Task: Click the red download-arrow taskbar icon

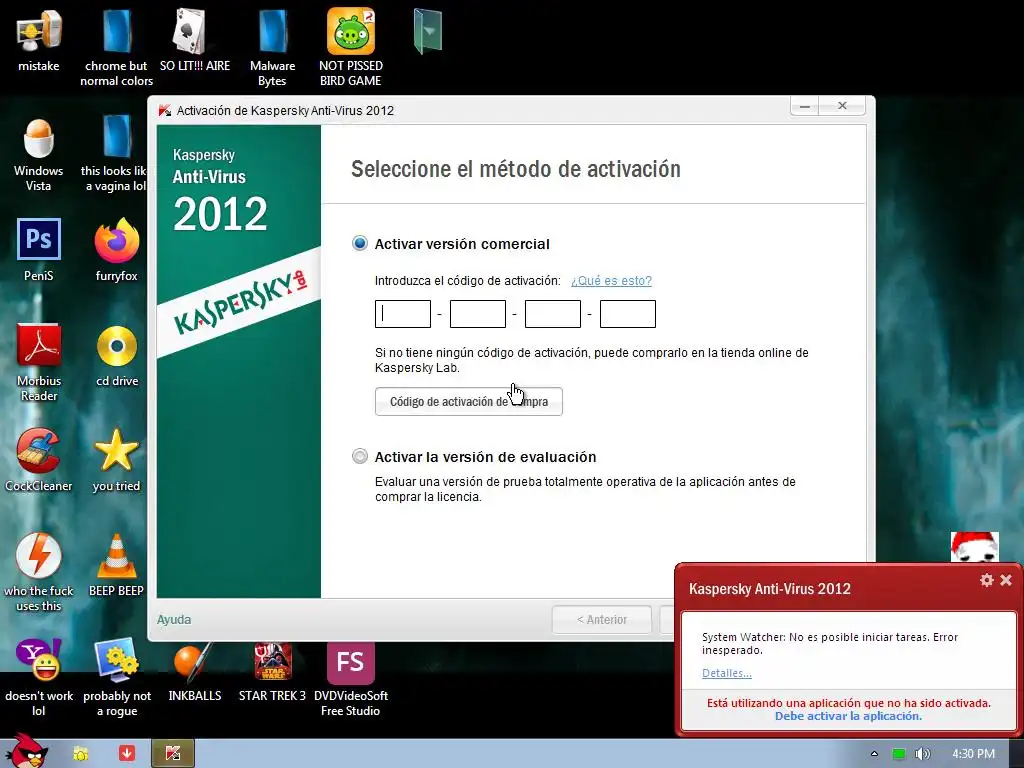Action: coord(127,753)
